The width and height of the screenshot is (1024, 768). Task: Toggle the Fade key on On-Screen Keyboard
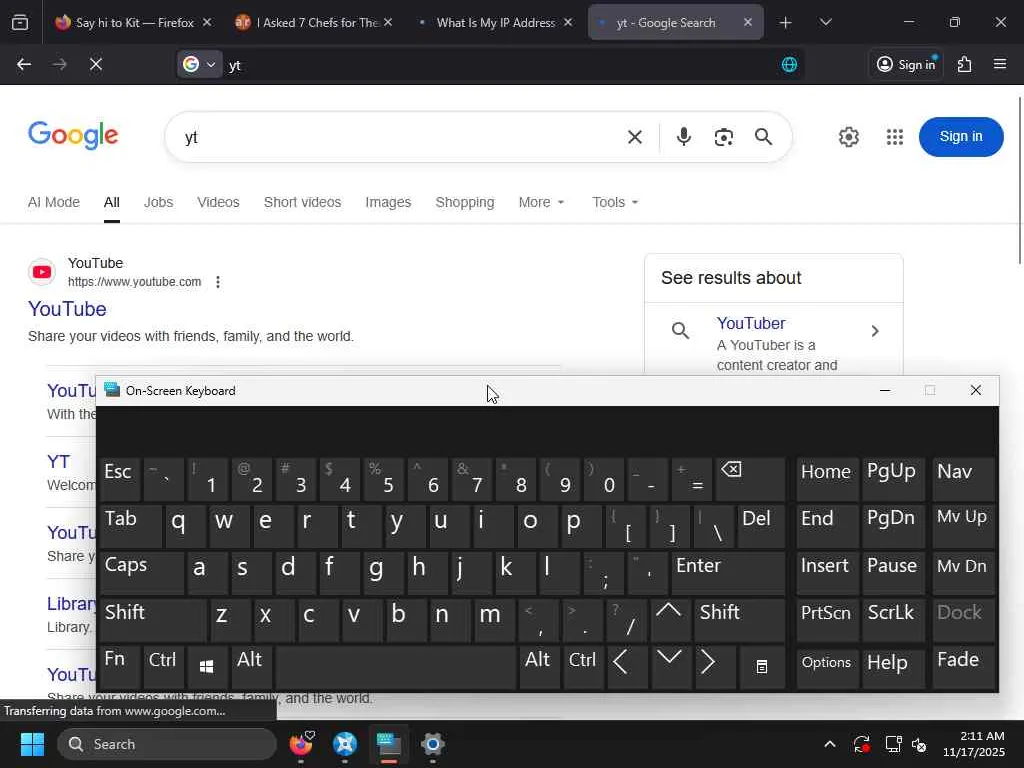tap(963, 667)
